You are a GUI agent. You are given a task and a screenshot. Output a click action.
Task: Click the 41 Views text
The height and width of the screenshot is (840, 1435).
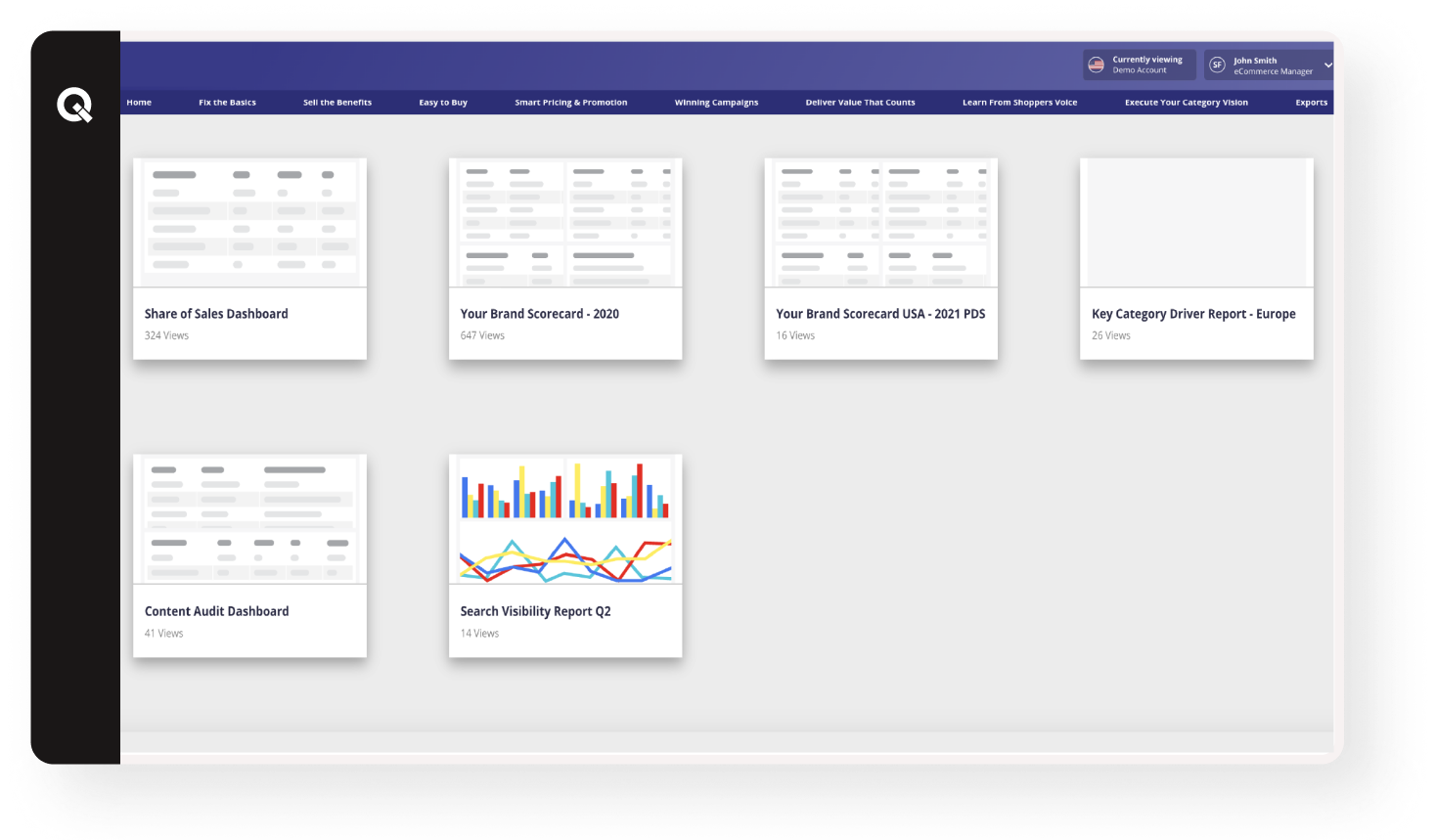pyautogui.click(x=163, y=634)
